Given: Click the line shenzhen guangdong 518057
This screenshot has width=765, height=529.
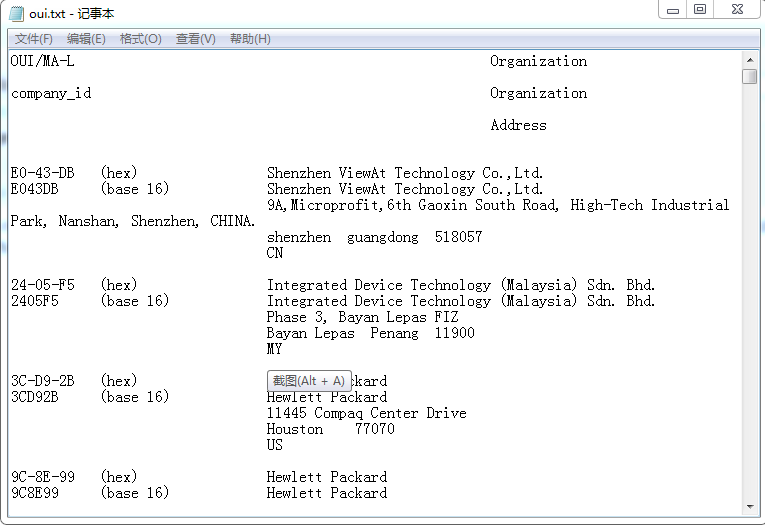Looking at the screenshot, I should [x=374, y=237].
